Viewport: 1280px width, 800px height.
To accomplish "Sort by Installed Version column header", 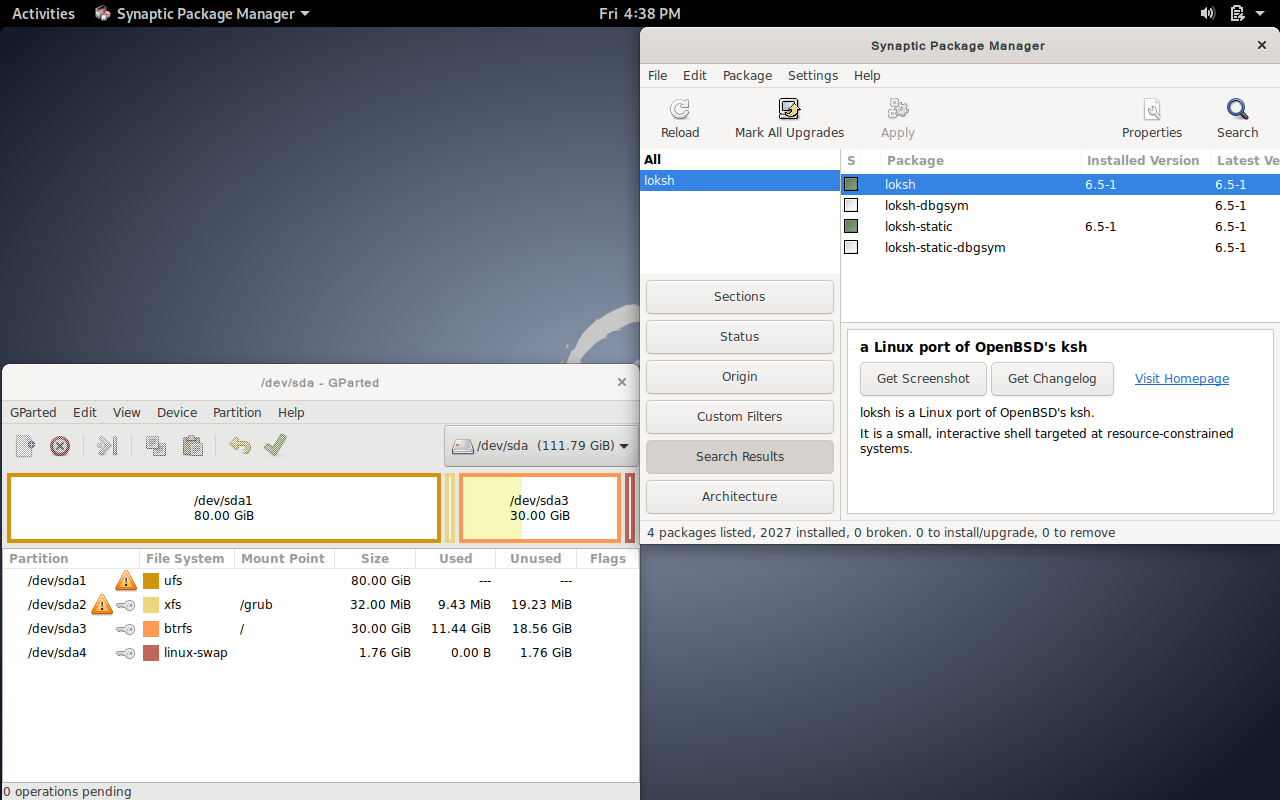I will tap(1143, 160).
